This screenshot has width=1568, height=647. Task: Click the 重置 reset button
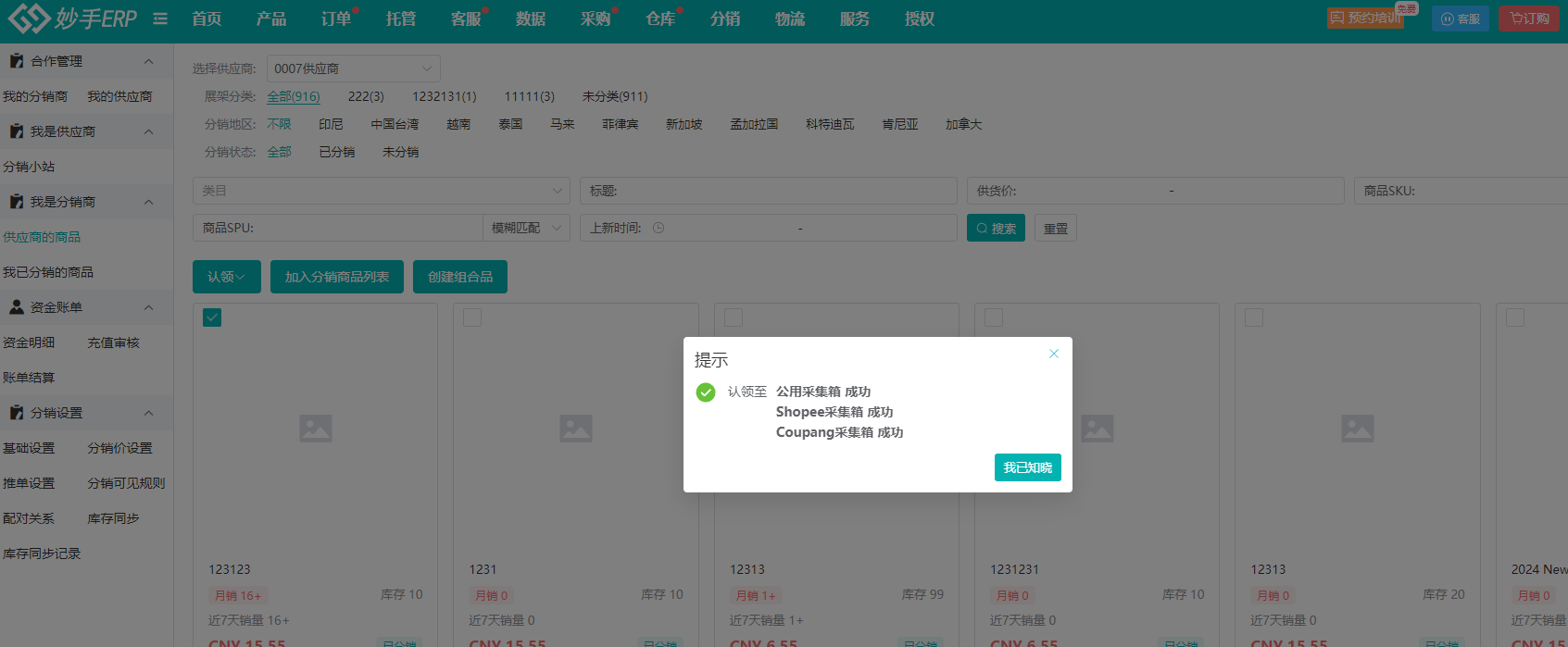[x=1055, y=228]
